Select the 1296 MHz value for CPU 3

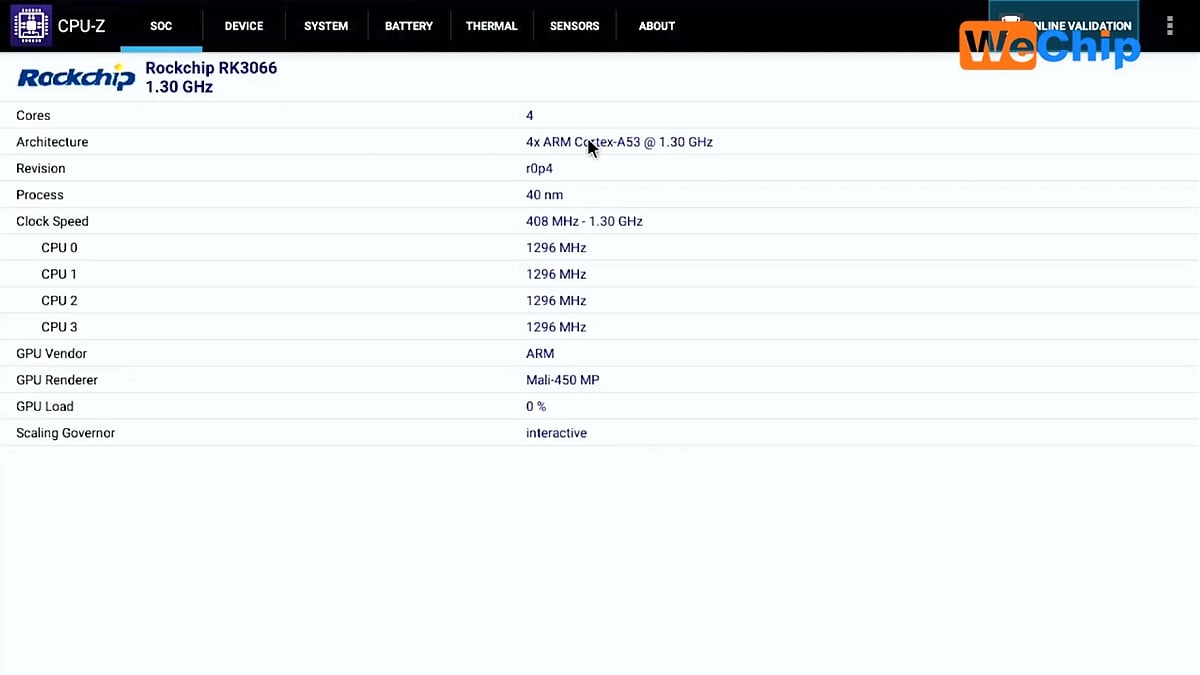pyautogui.click(x=556, y=327)
